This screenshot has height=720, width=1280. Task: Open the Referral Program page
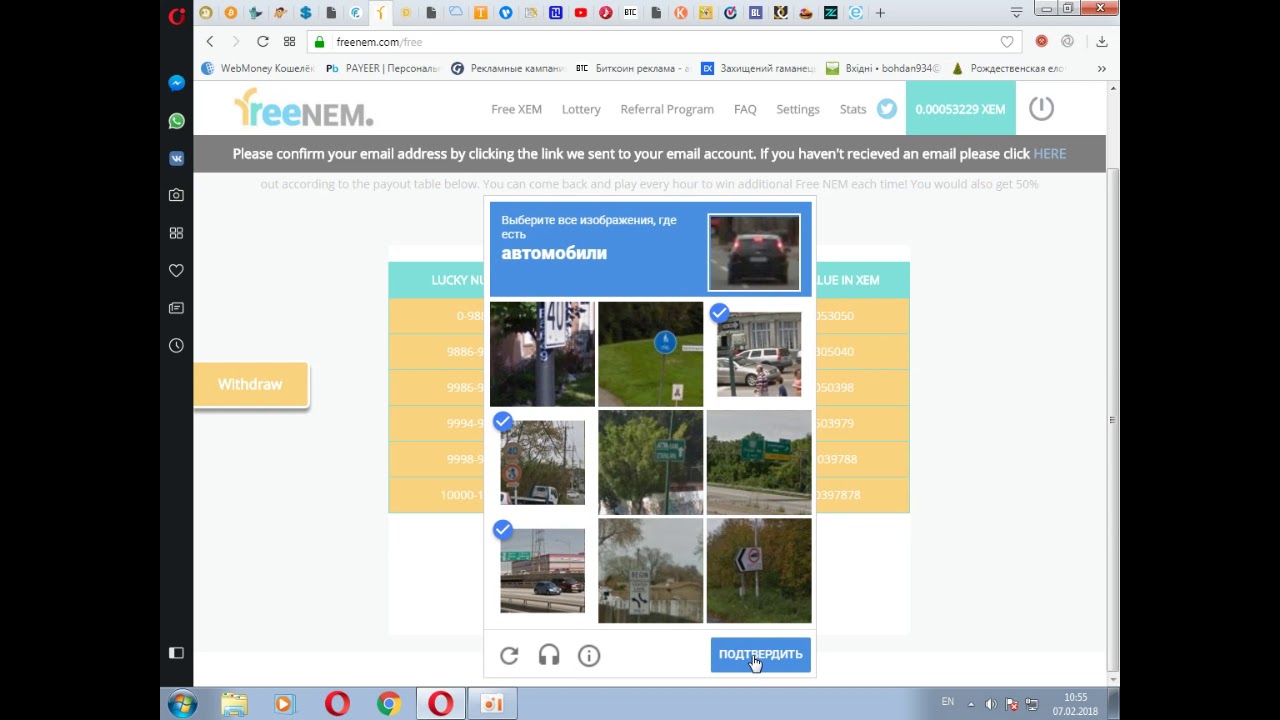(667, 109)
